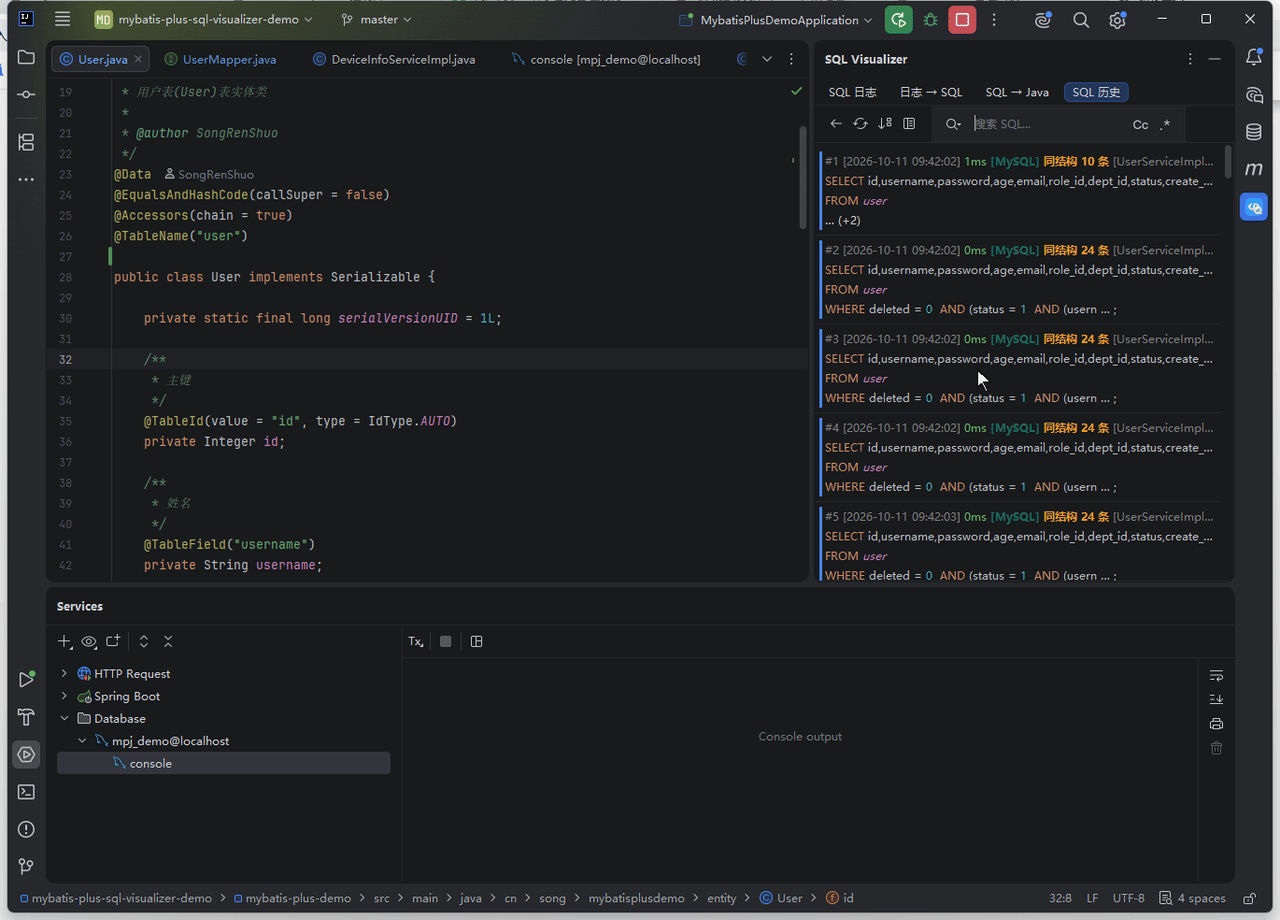Open the Project tool window folder icon
This screenshot has width=1280, height=920.
(26, 58)
